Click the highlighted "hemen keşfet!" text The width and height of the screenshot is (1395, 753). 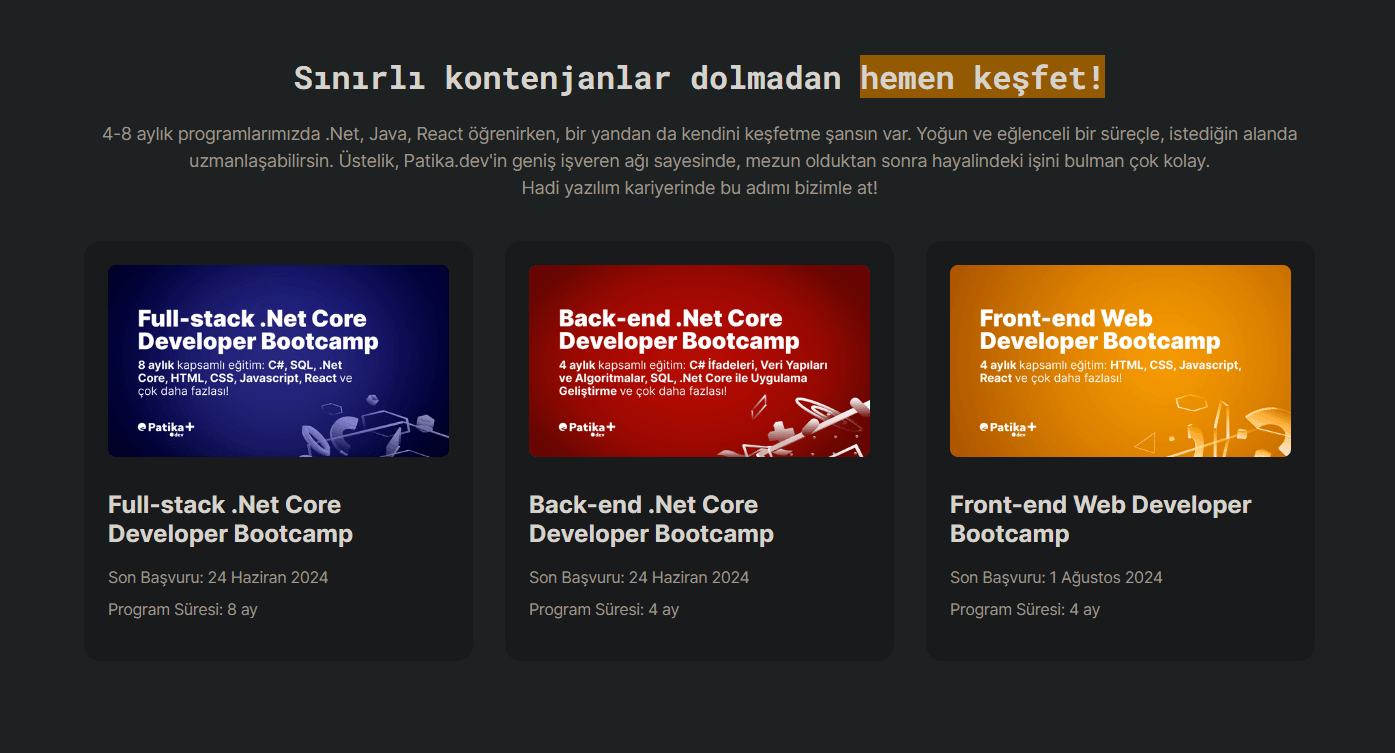point(981,77)
